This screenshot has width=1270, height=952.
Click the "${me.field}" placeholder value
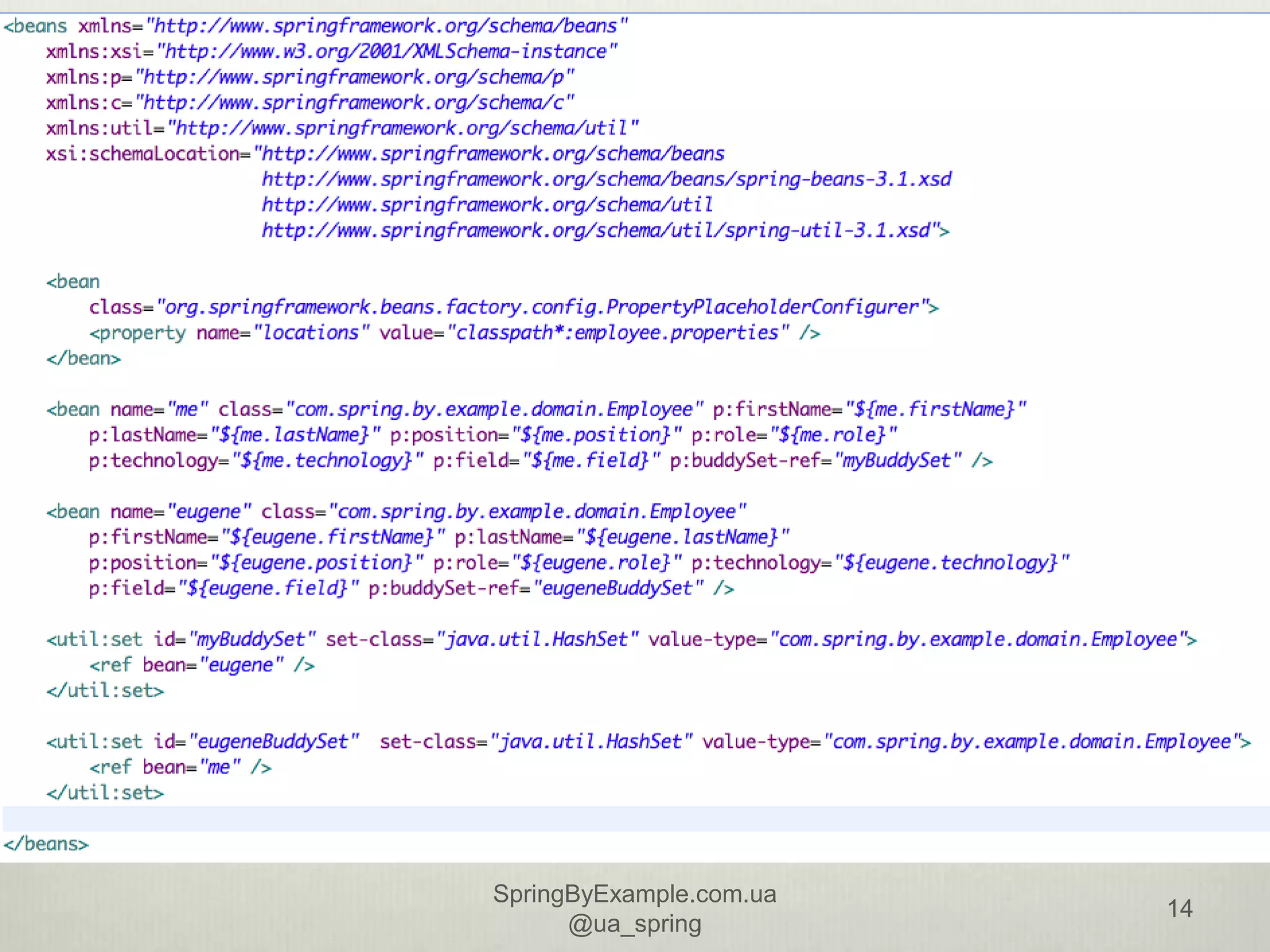(x=592, y=461)
